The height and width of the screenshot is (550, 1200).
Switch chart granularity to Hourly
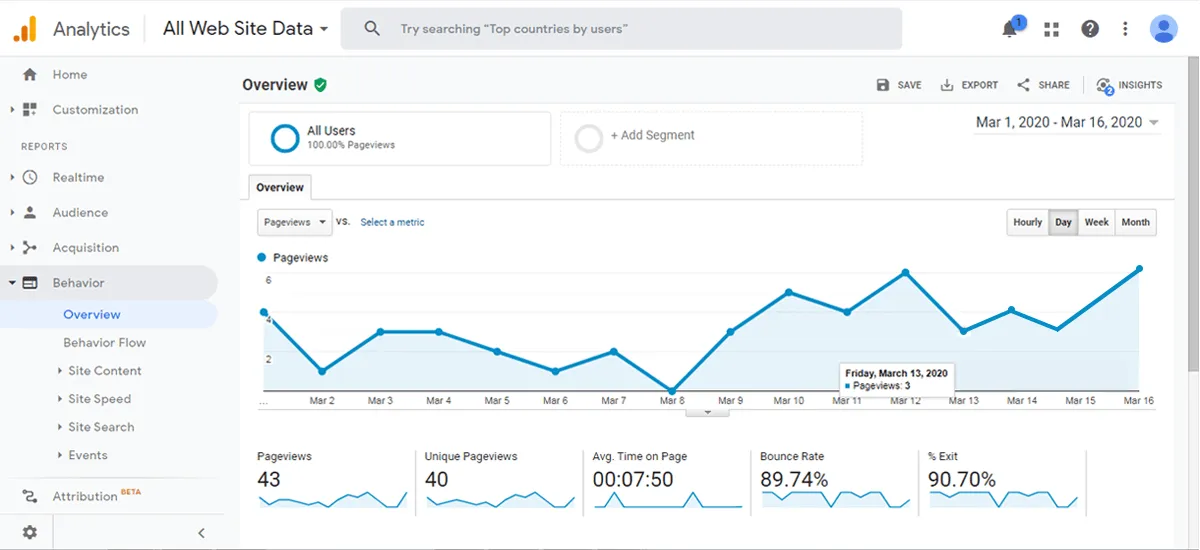[x=1027, y=222]
